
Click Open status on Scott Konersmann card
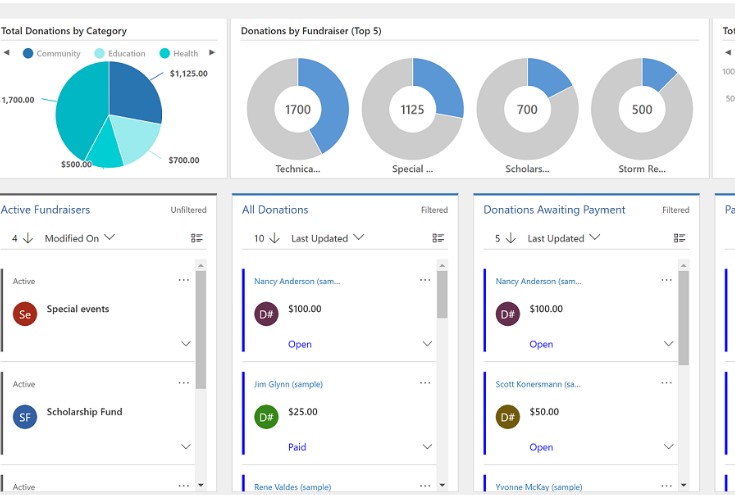point(541,447)
